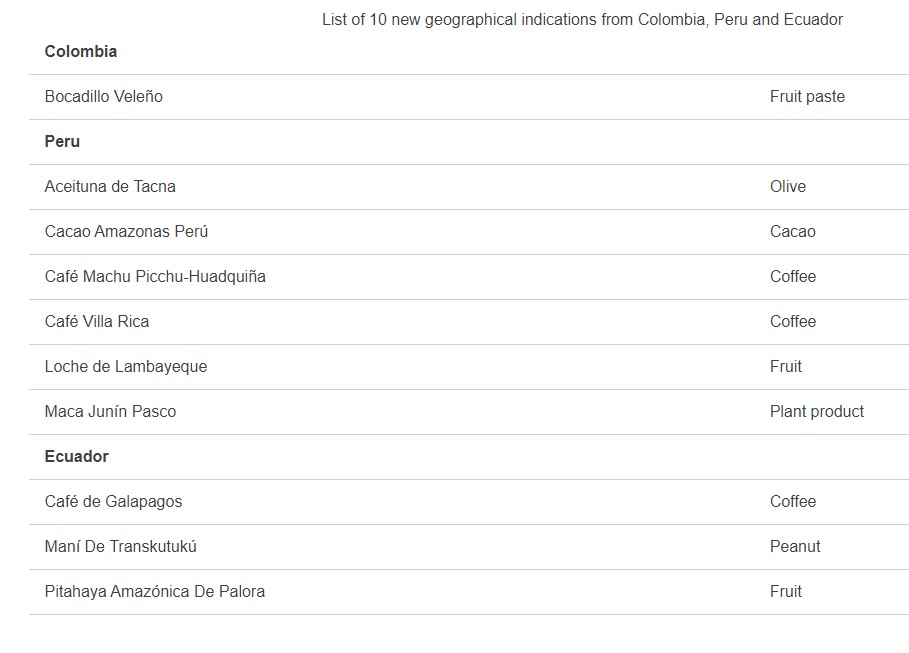
Task: Select the Ecuador section header
Action: pos(77,456)
